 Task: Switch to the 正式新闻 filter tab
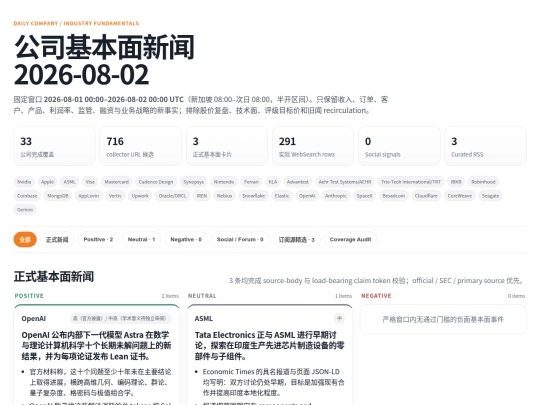tap(57, 239)
